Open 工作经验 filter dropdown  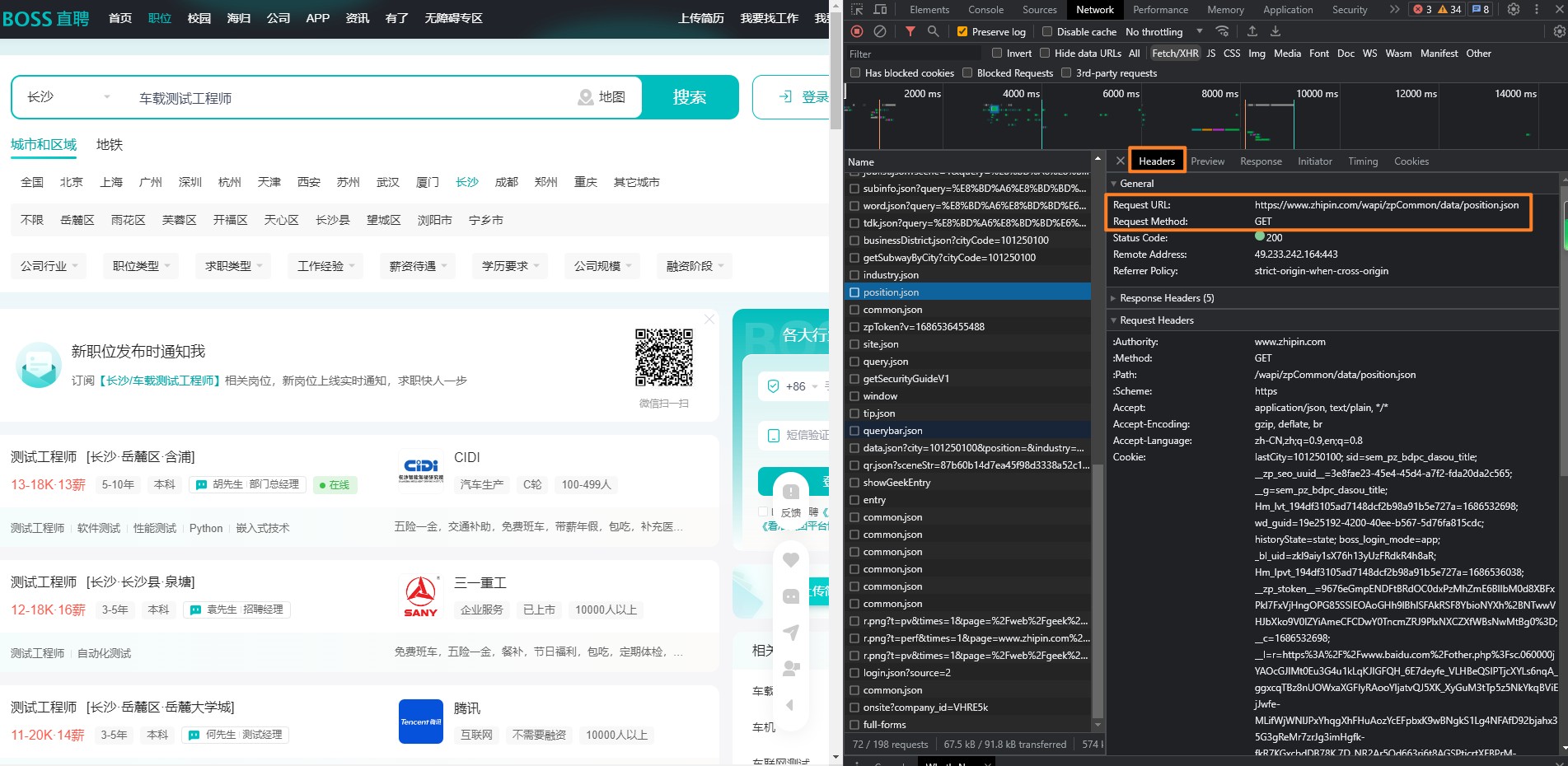pos(326,266)
